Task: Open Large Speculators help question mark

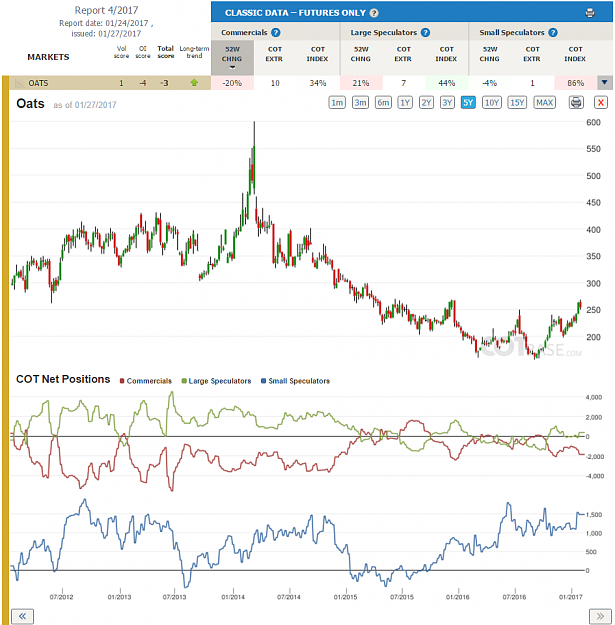Action: click(425, 32)
